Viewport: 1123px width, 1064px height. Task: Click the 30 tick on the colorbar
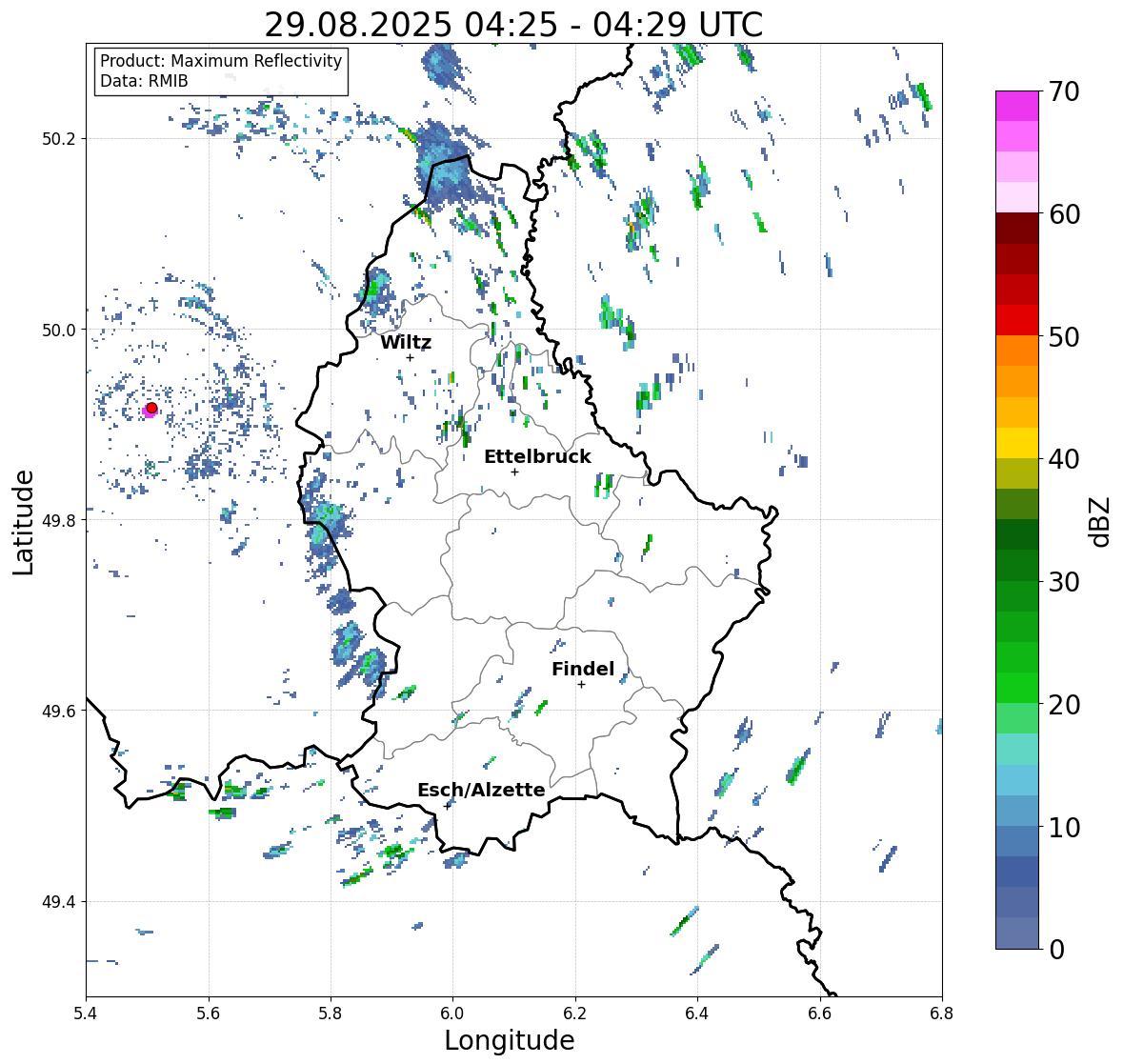point(1064,582)
